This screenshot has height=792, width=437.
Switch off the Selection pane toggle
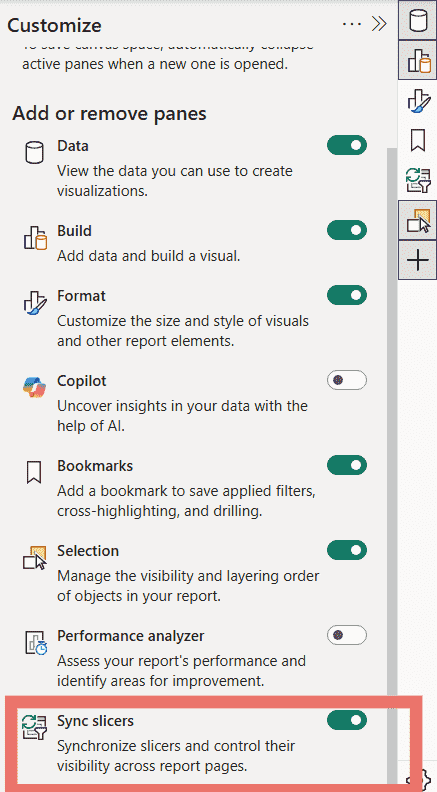(x=347, y=550)
